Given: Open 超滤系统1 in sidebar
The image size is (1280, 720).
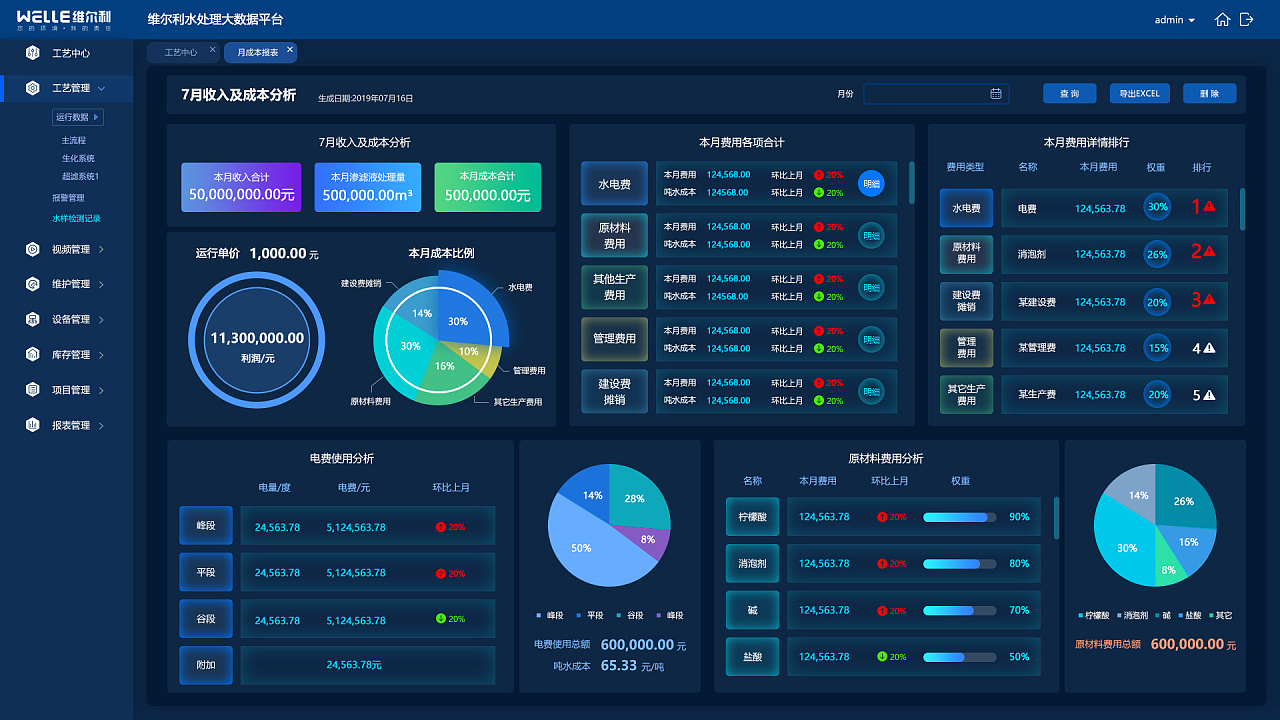Looking at the screenshot, I should (x=81, y=176).
